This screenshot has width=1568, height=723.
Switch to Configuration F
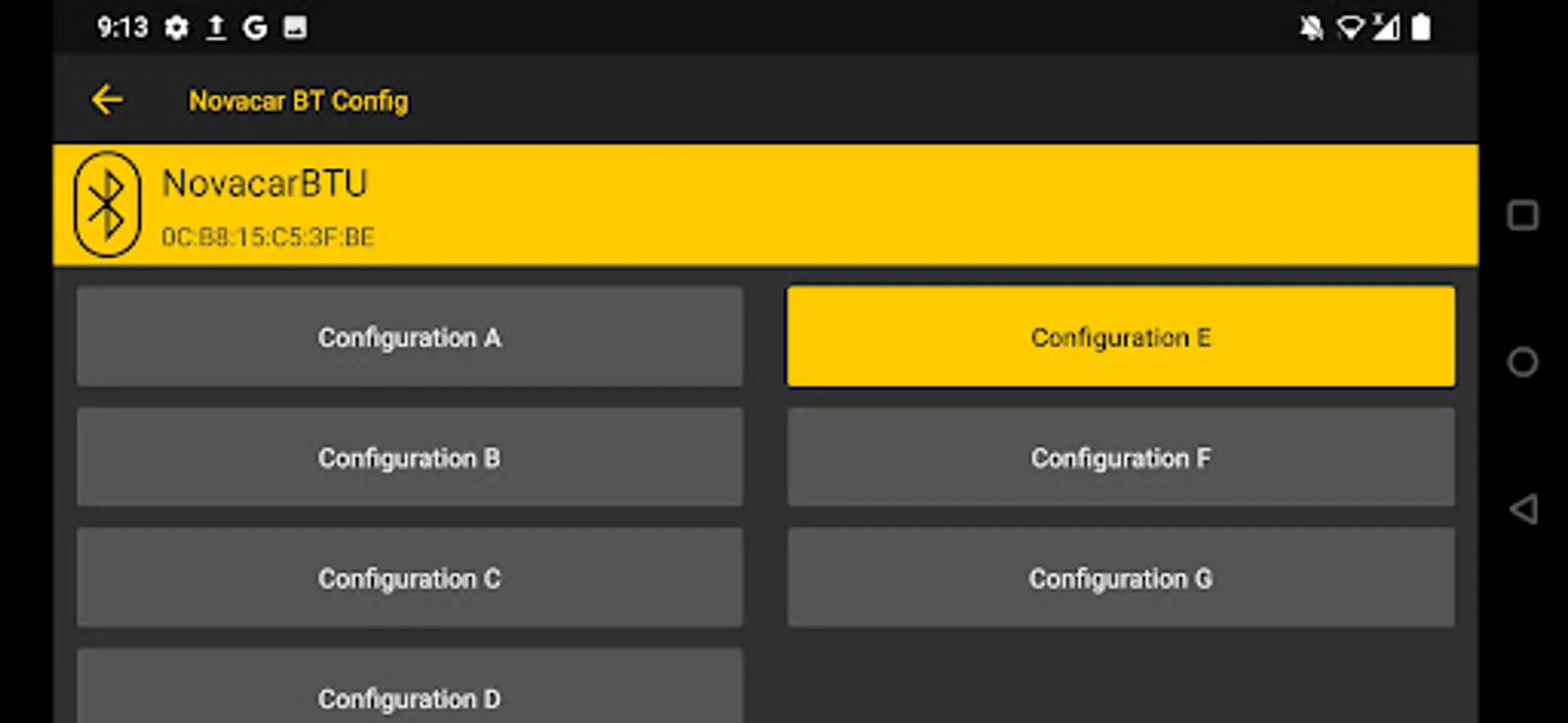pos(1121,458)
